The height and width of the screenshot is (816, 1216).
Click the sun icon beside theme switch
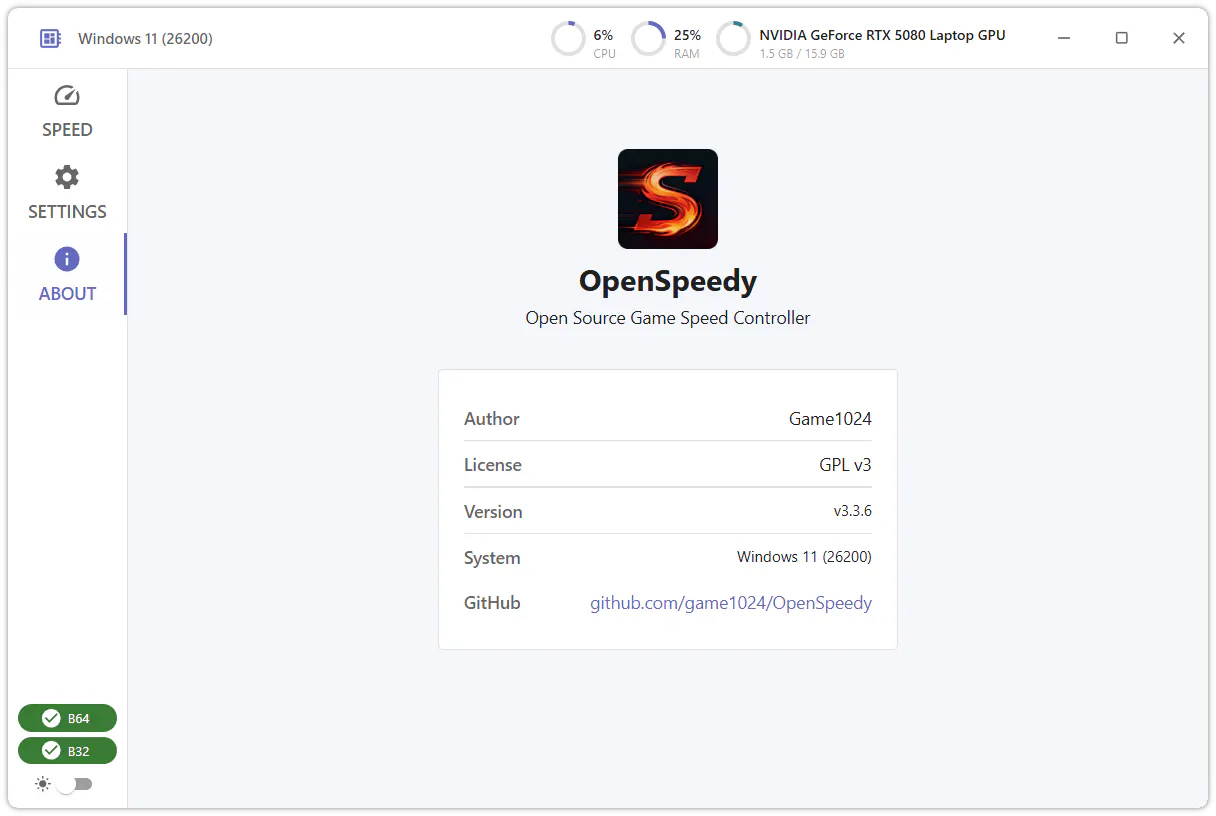[42, 784]
